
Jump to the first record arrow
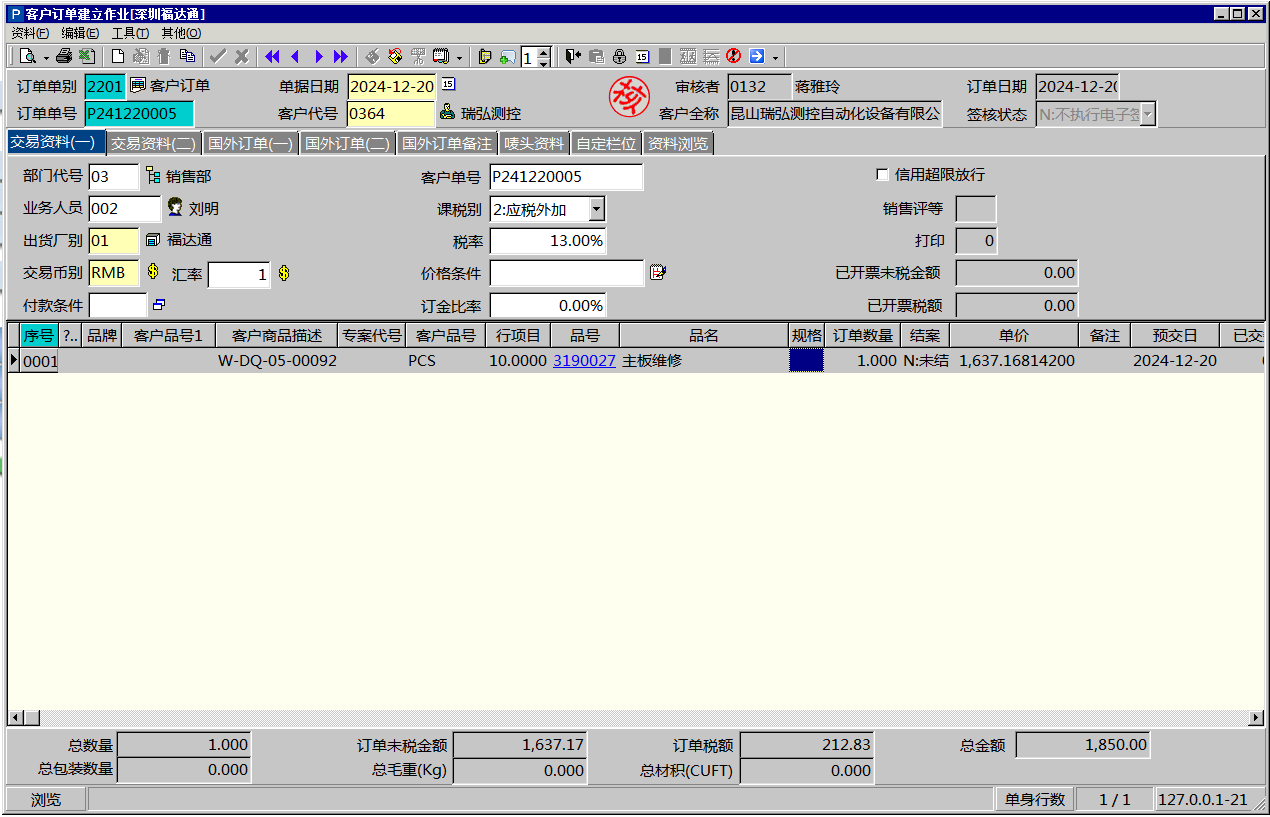pos(272,56)
